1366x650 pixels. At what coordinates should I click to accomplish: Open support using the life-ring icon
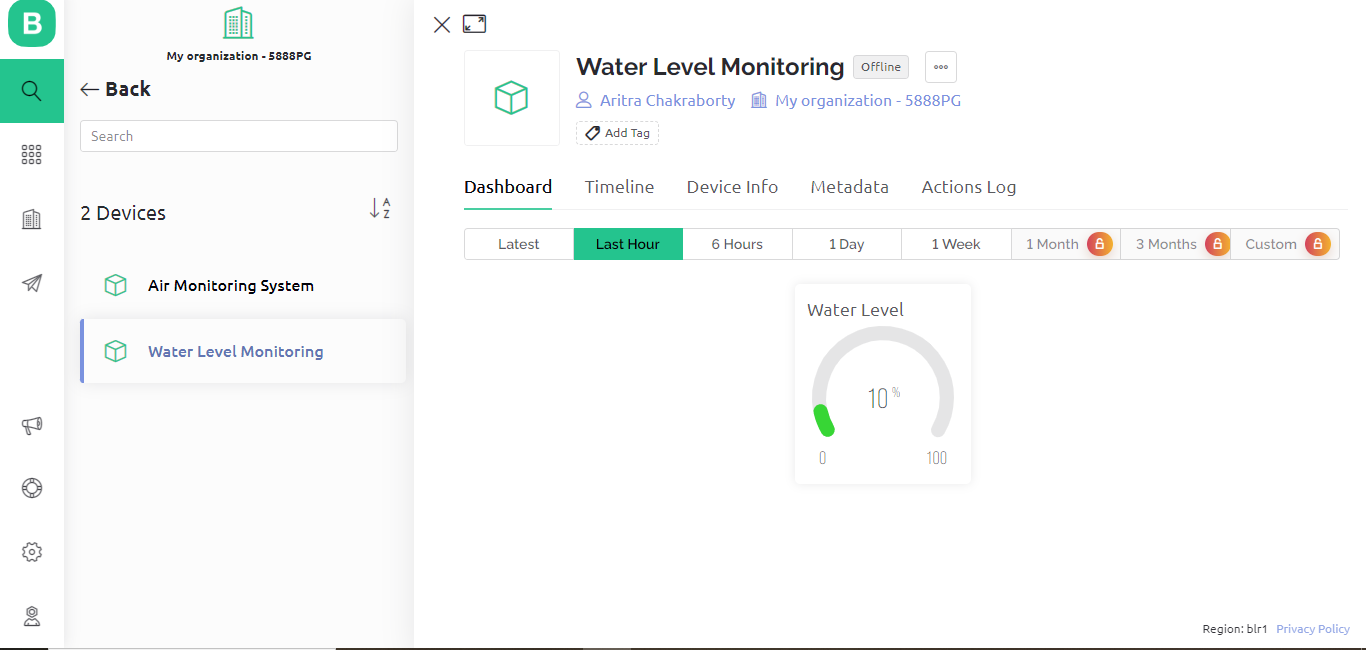point(31,488)
